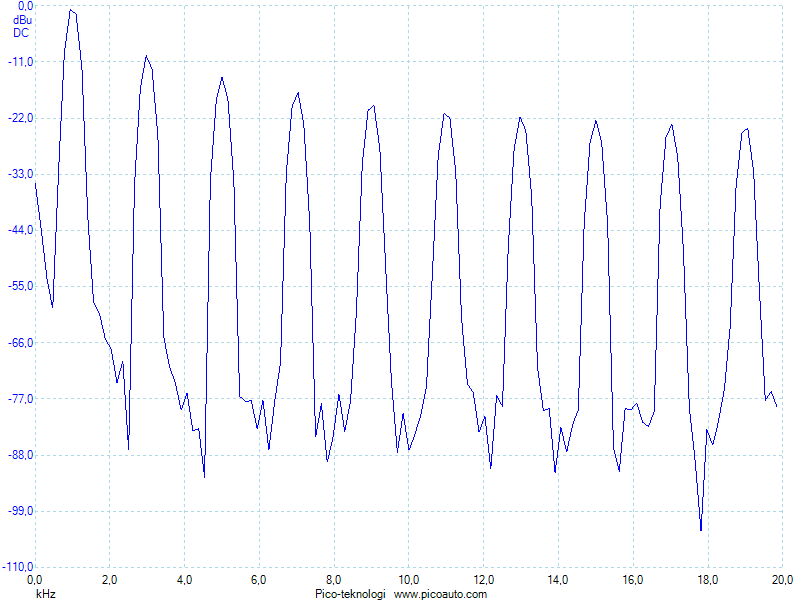Click the -99,0 axis value
The height and width of the screenshot is (600, 800).
[20, 511]
